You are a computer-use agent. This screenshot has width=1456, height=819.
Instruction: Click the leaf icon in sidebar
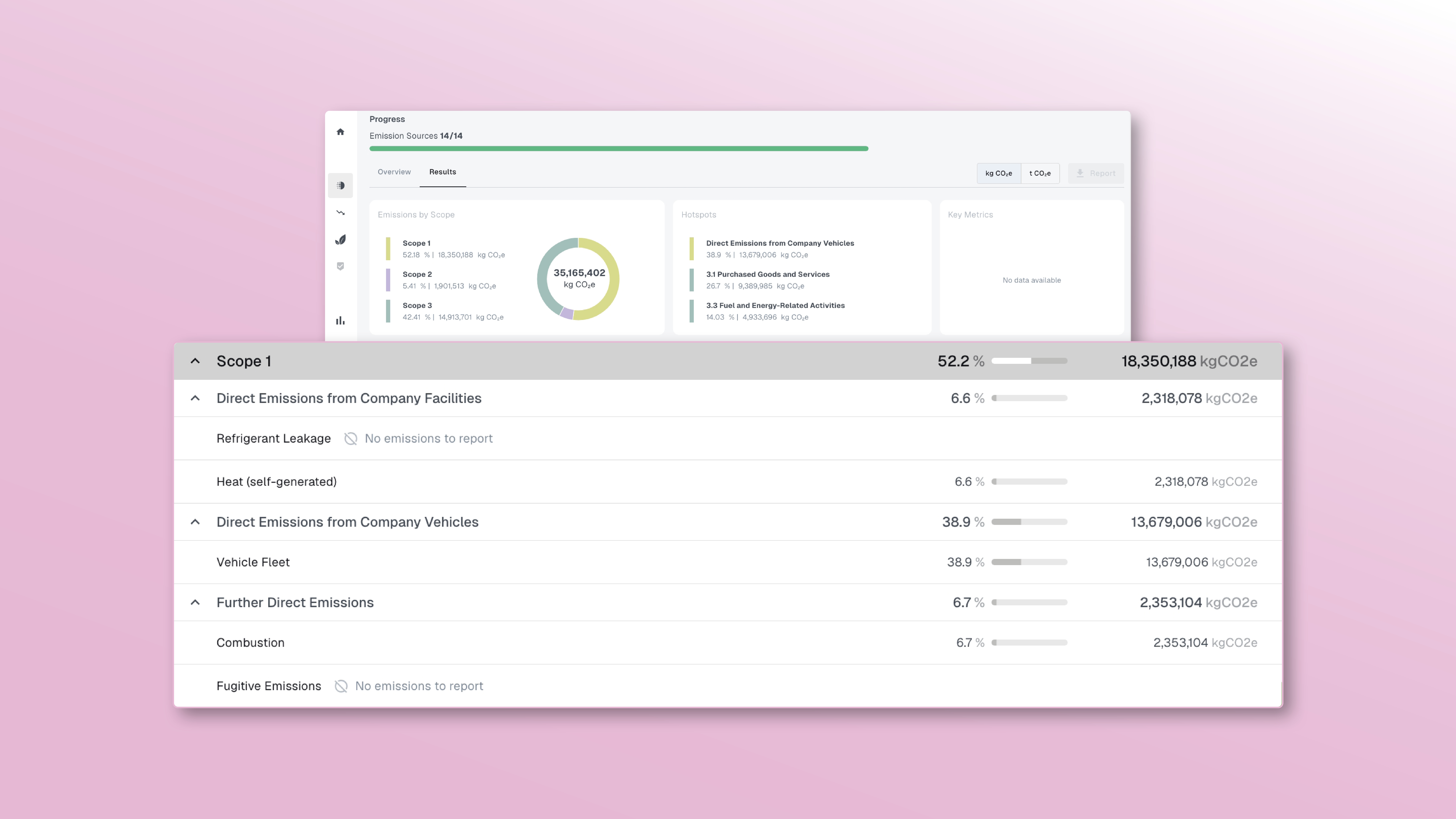[340, 240]
